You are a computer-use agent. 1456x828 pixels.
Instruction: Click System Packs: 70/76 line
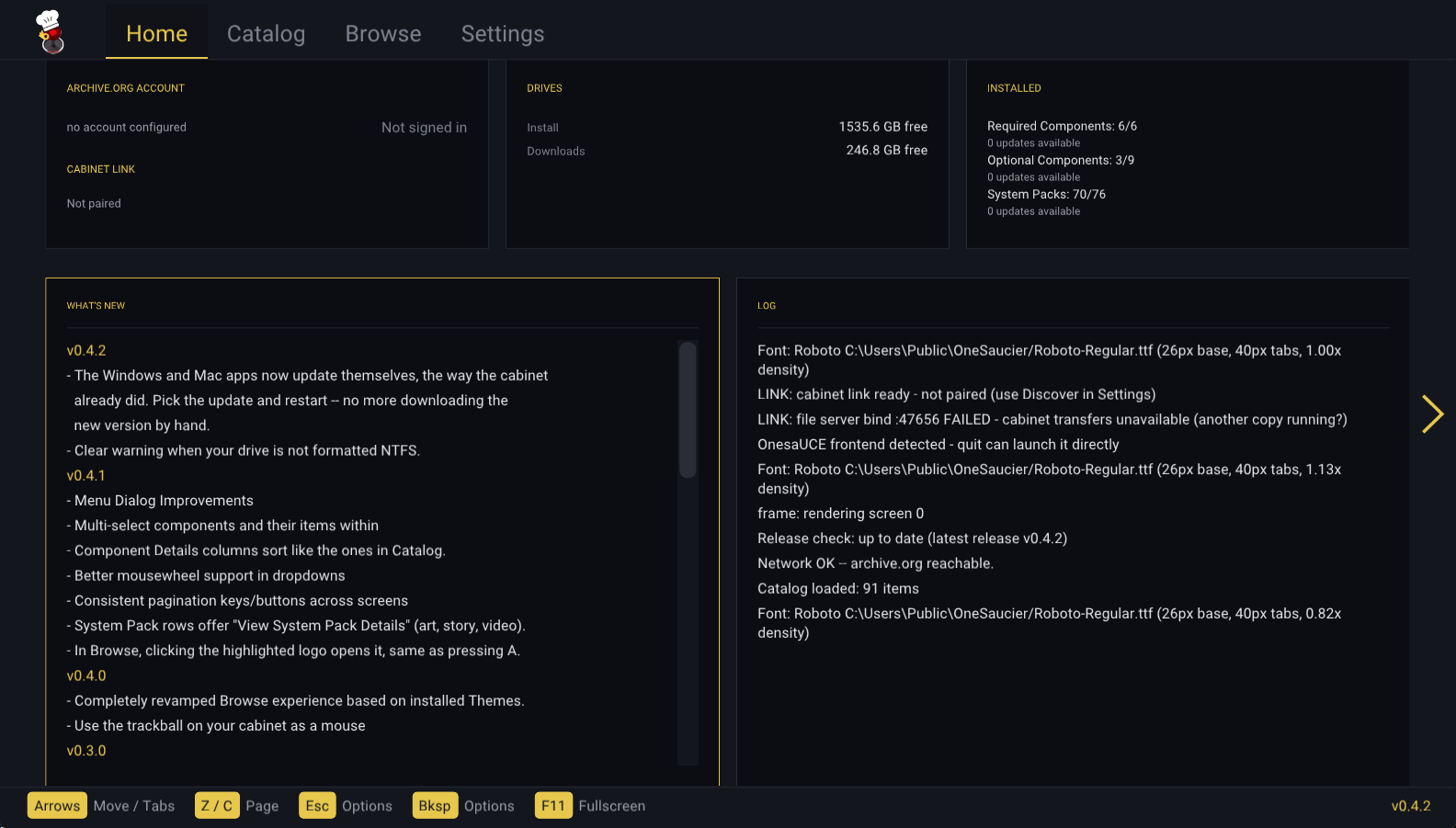click(x=1046, y=195)
